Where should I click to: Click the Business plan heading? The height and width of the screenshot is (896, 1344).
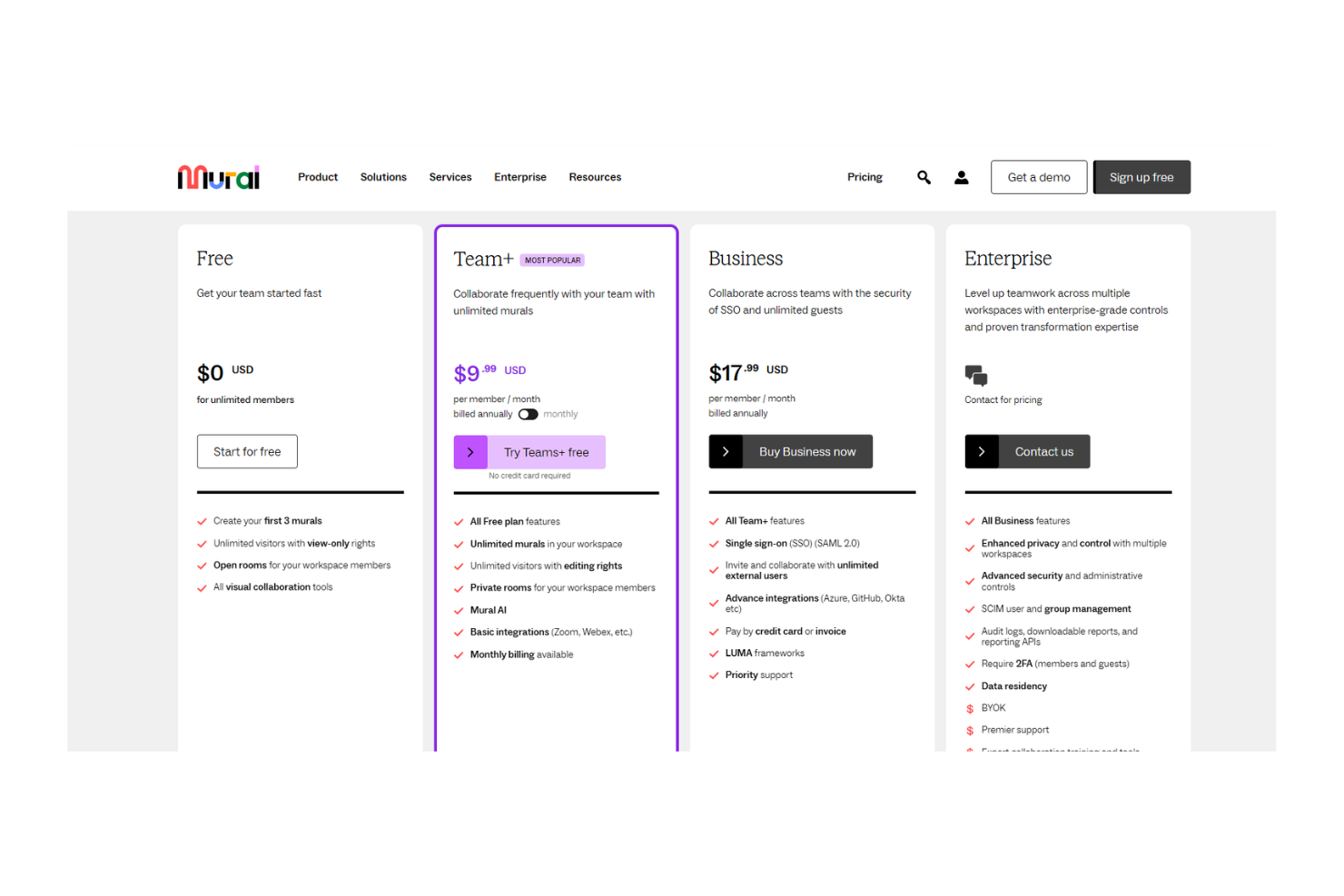[746, 259]
